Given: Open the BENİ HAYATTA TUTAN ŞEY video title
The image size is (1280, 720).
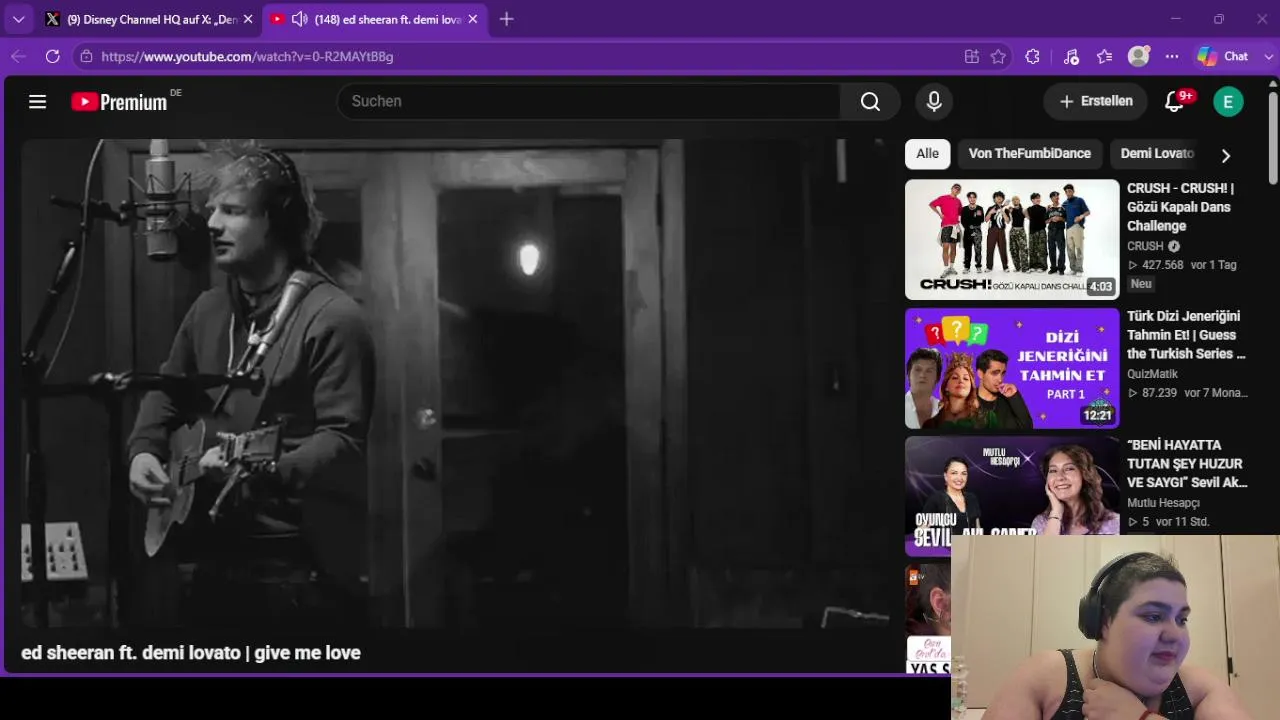Looking at the screenshot, I should (x=1187, y=464).
